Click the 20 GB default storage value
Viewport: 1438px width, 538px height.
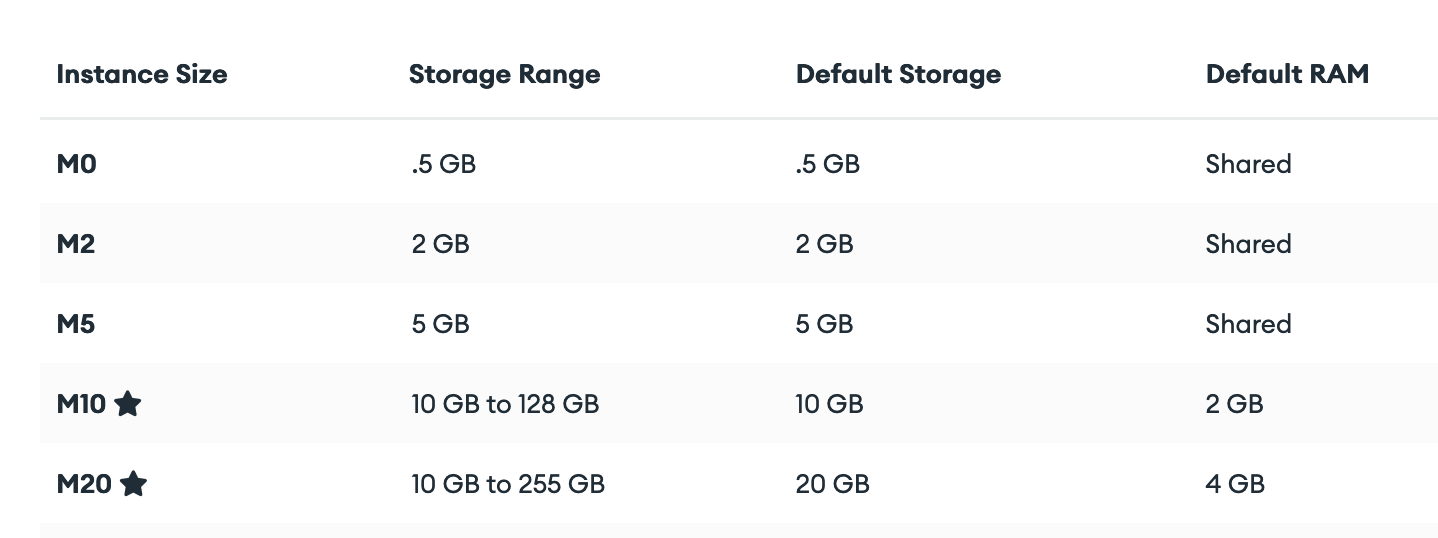[x=833, y=484]
